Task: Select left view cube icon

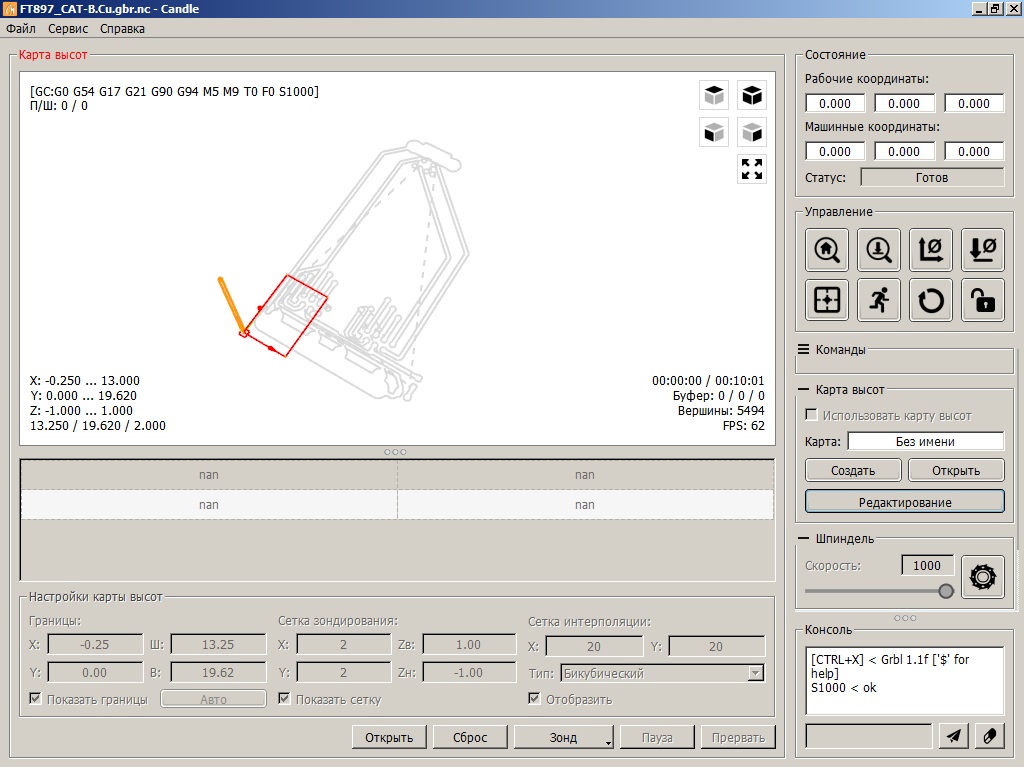Action: (752, 133)
